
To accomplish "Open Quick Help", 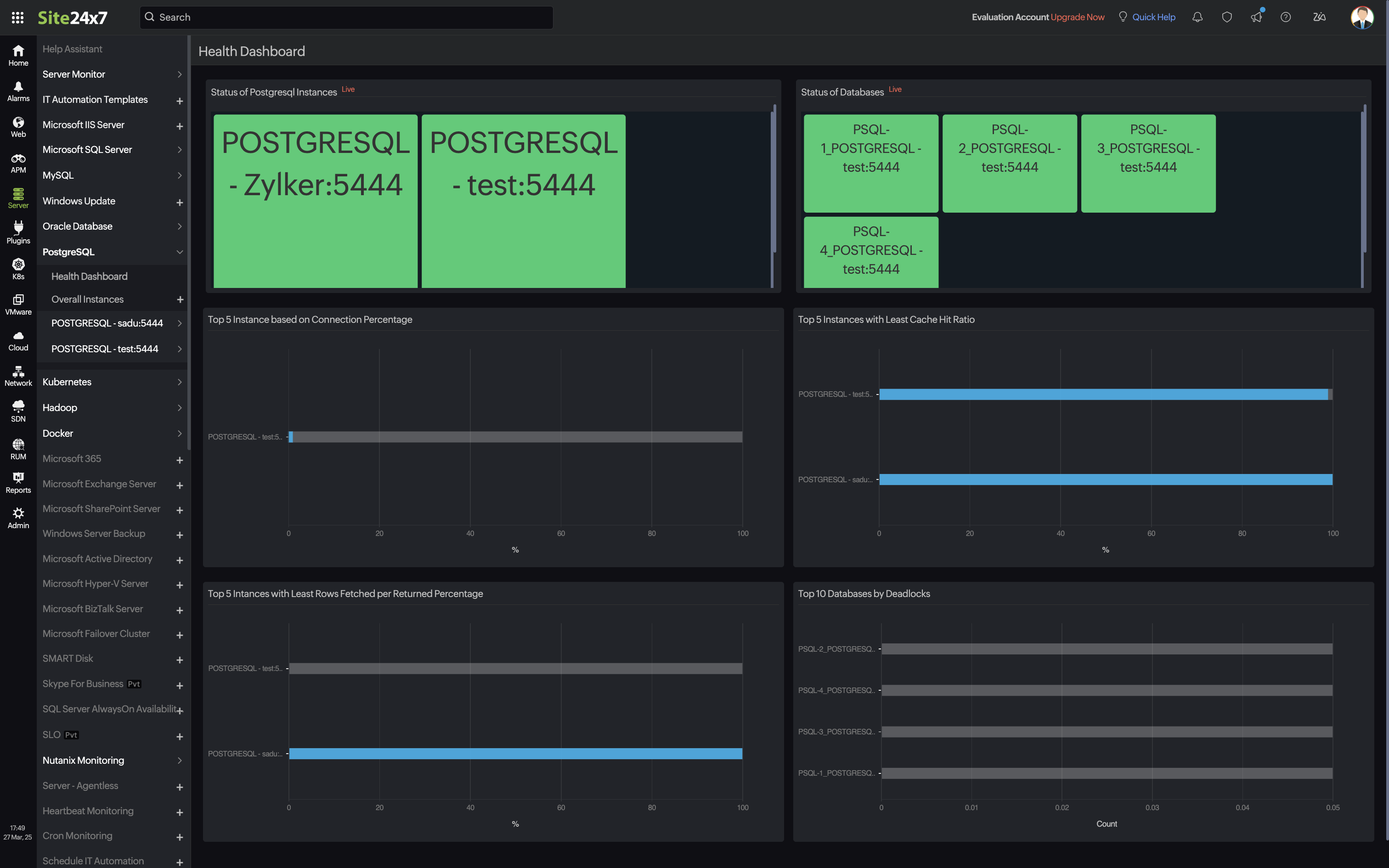I will coord(1154,17).
